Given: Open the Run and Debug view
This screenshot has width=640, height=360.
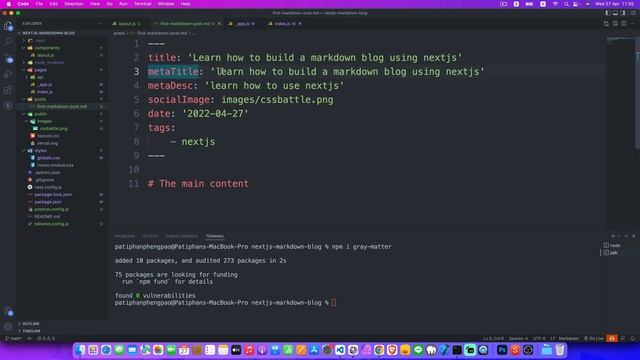Looking at the screenshot, I should coord(8,74).
